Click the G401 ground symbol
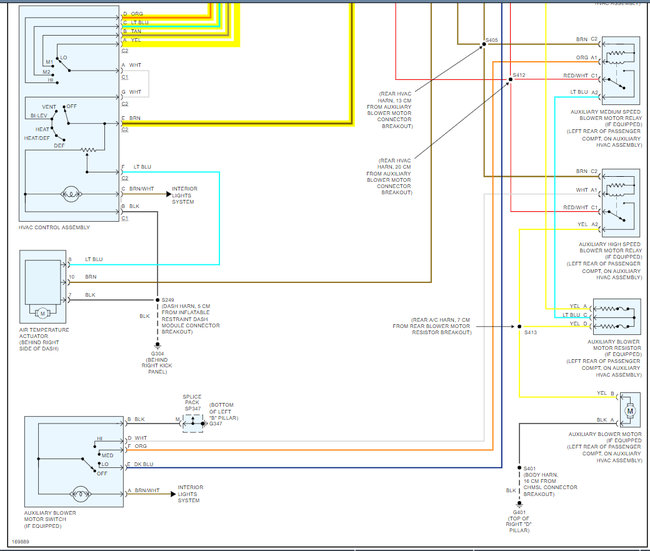The image size is (650, 551). [x=519, y=504]
